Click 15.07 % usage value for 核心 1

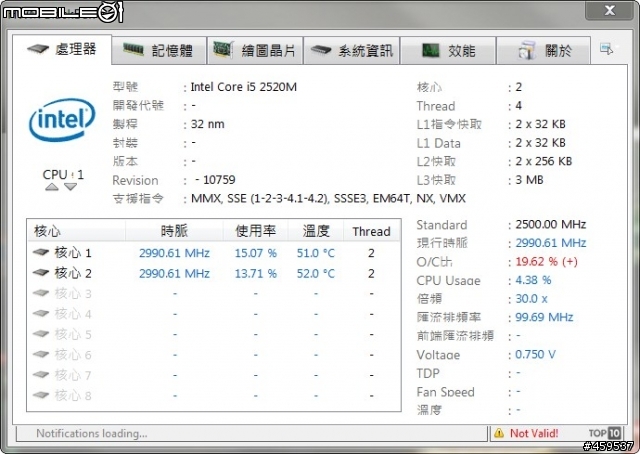[256, 253]
